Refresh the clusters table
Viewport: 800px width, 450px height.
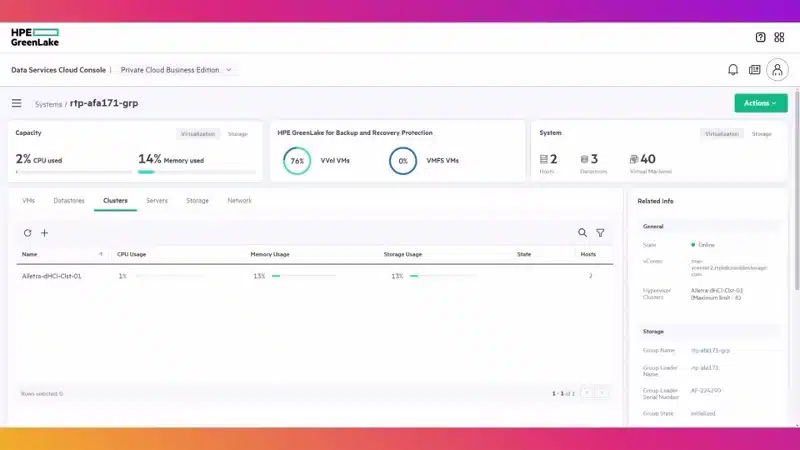28,233
